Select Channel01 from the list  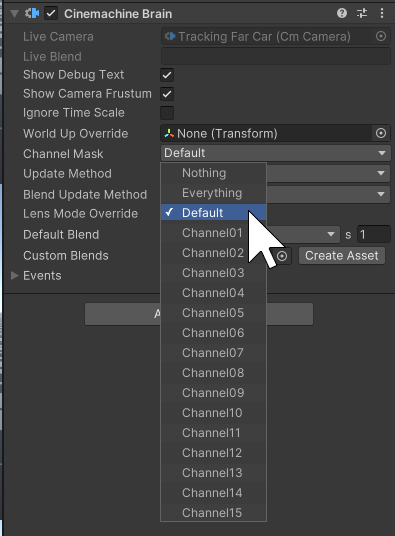pyautogui.click(x=214, y=233)
